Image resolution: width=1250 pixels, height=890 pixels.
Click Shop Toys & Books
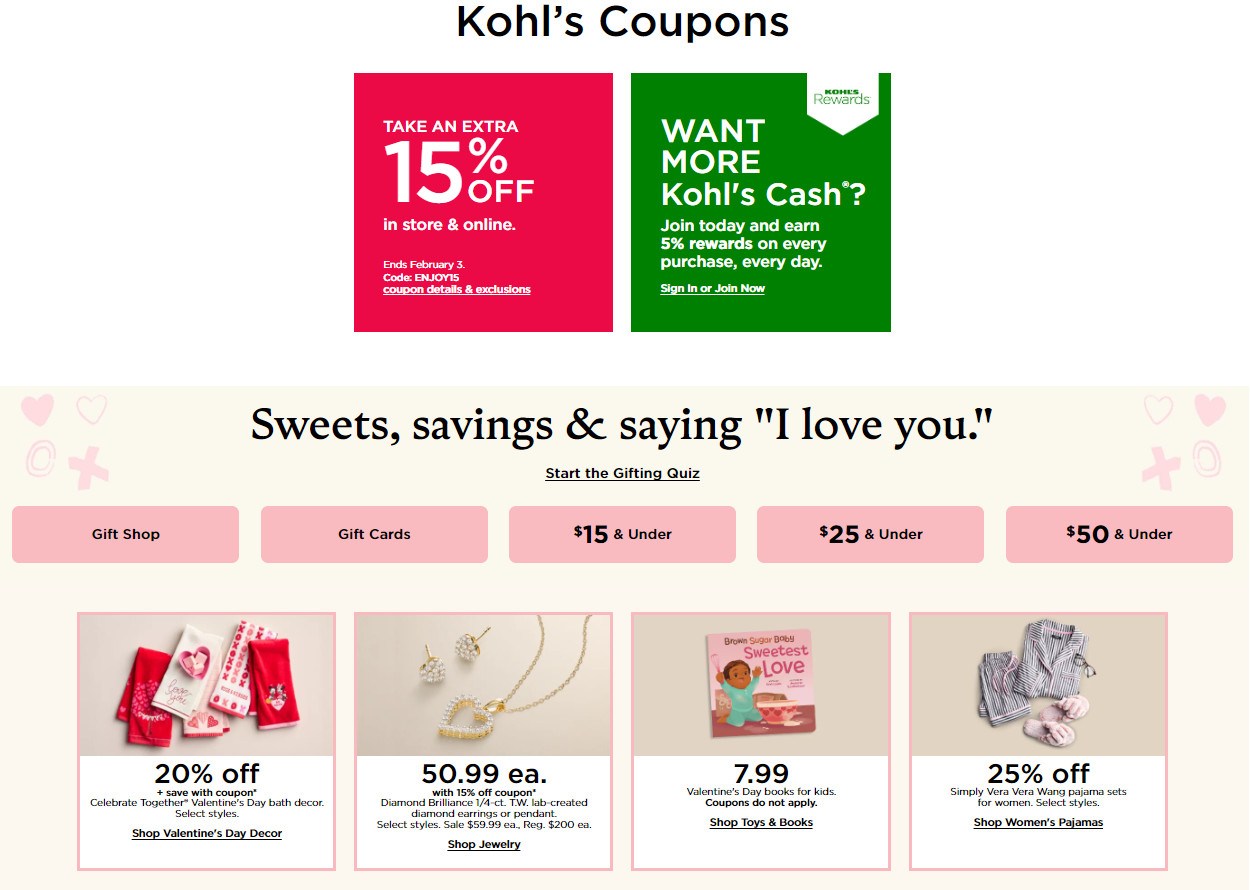pyautogui.click(x=761, y=822)
